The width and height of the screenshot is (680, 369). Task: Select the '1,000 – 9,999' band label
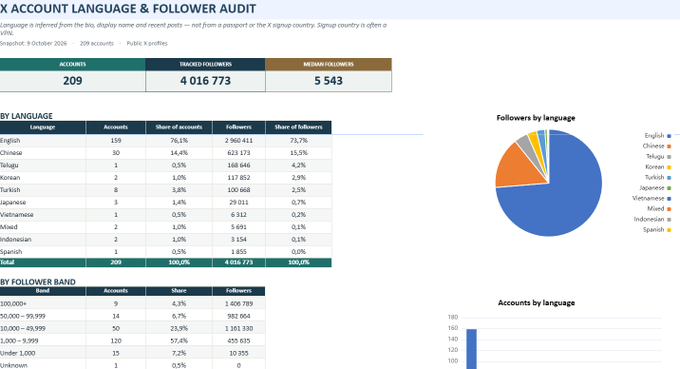pyautogui.click(x=19, y=341)
